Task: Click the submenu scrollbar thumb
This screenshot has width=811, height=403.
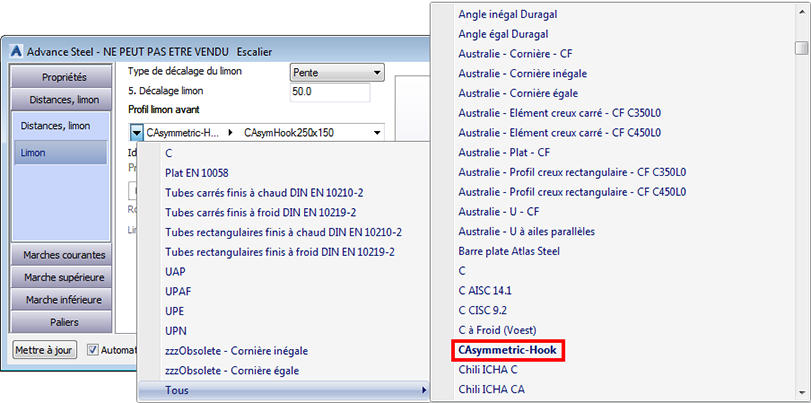Action: [802, 48]
